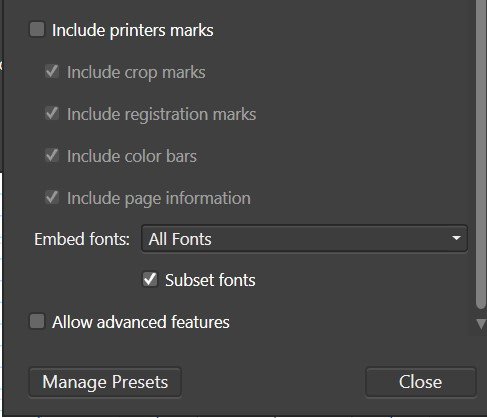Click the scrollbar down arrow

(x=481, y=324)
